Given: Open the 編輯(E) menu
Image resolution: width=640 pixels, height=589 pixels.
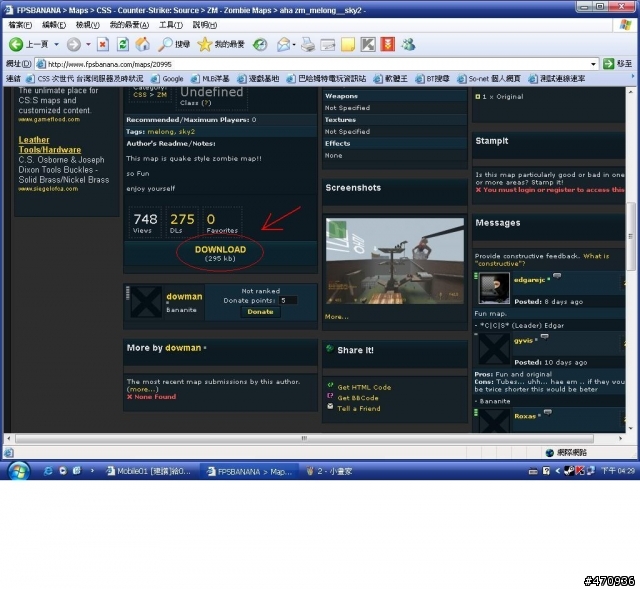Looking at the screenshot, I should pyautogui.click(x=54, y=25).
